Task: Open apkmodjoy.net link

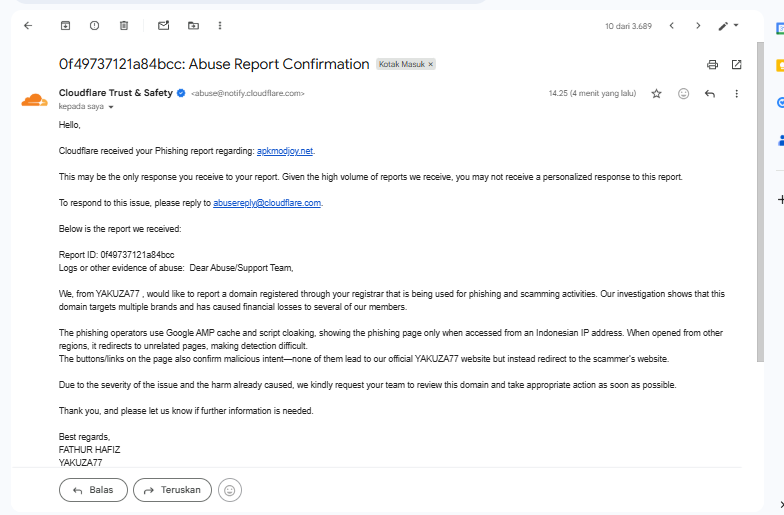Action: [285, 151]
